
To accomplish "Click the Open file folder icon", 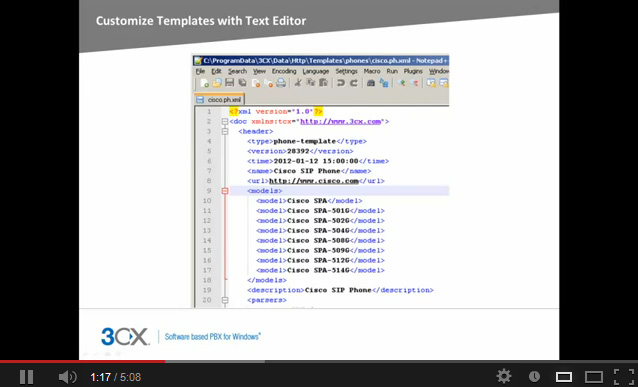I will tap(217, 83).
